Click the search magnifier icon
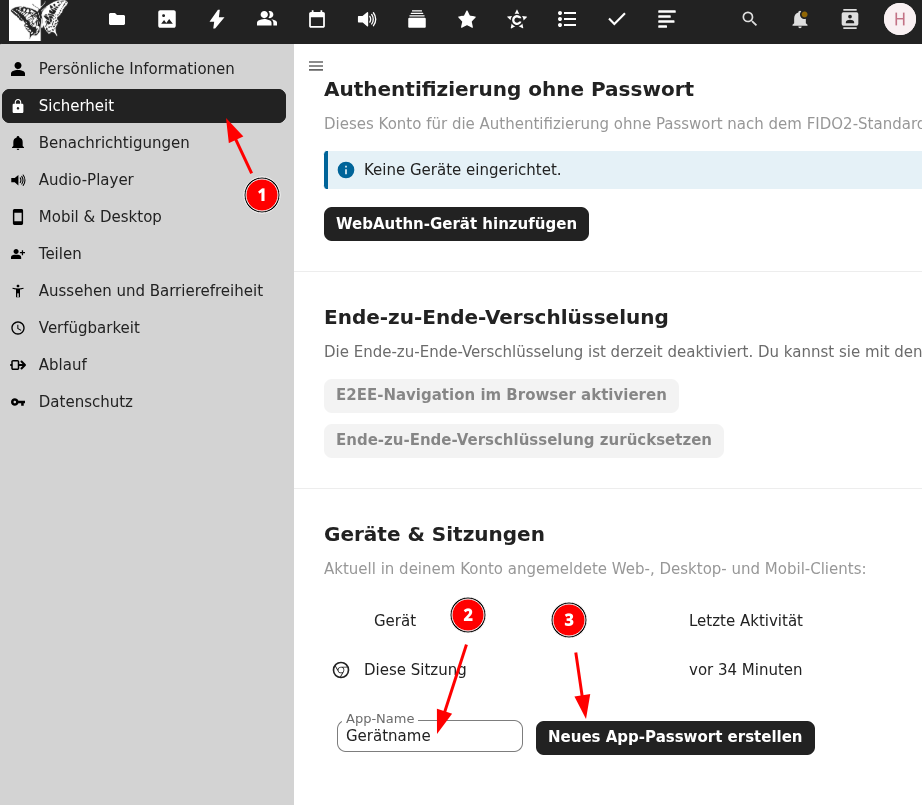Viewport: 922px width, 805px height. click(x=749, y=19)
